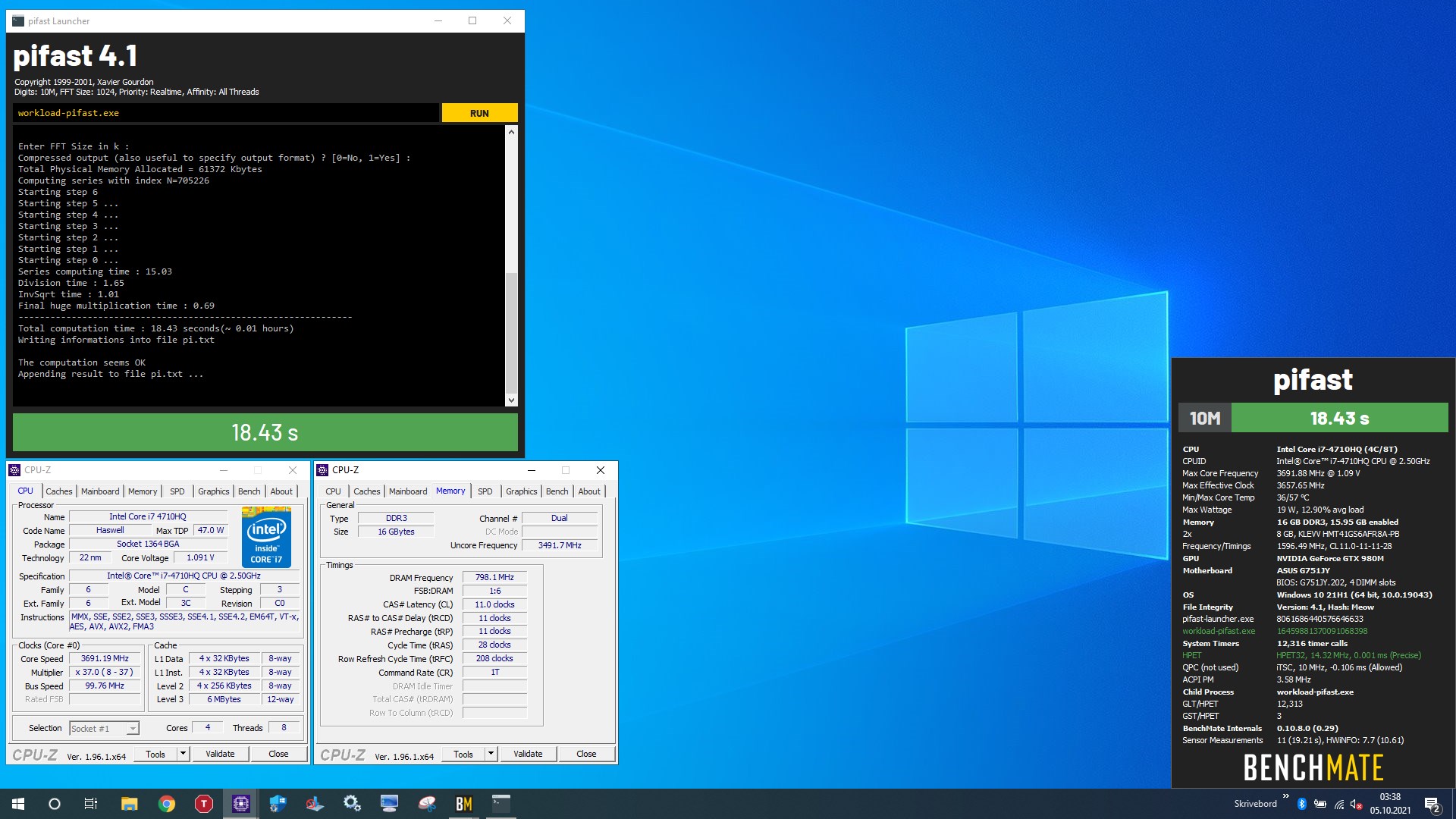Screen dimensions: 1456x819
Task: Open the battery power tray icon
Action: coord(1319,804)
